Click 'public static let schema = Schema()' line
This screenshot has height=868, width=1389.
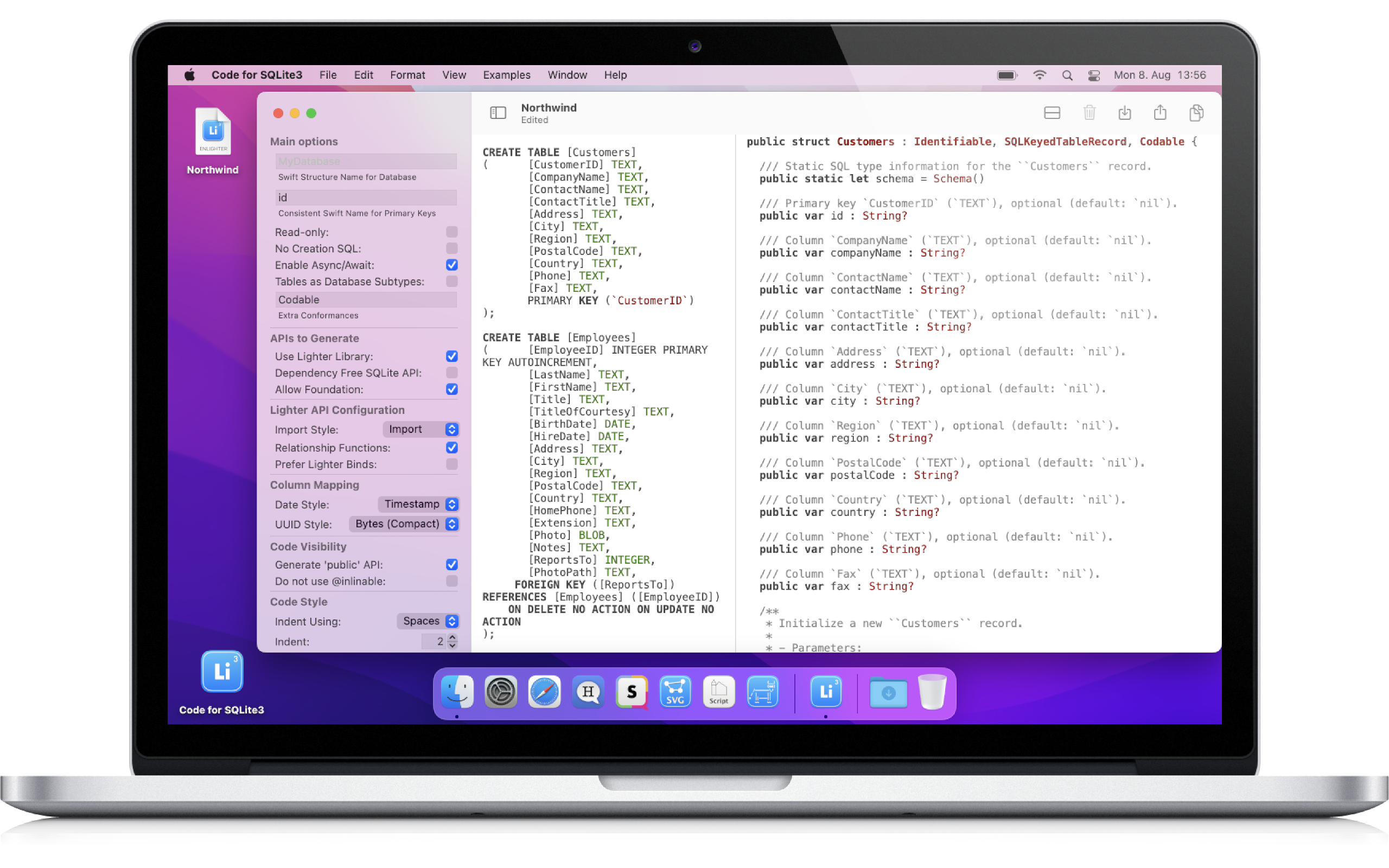coord(872,179)
